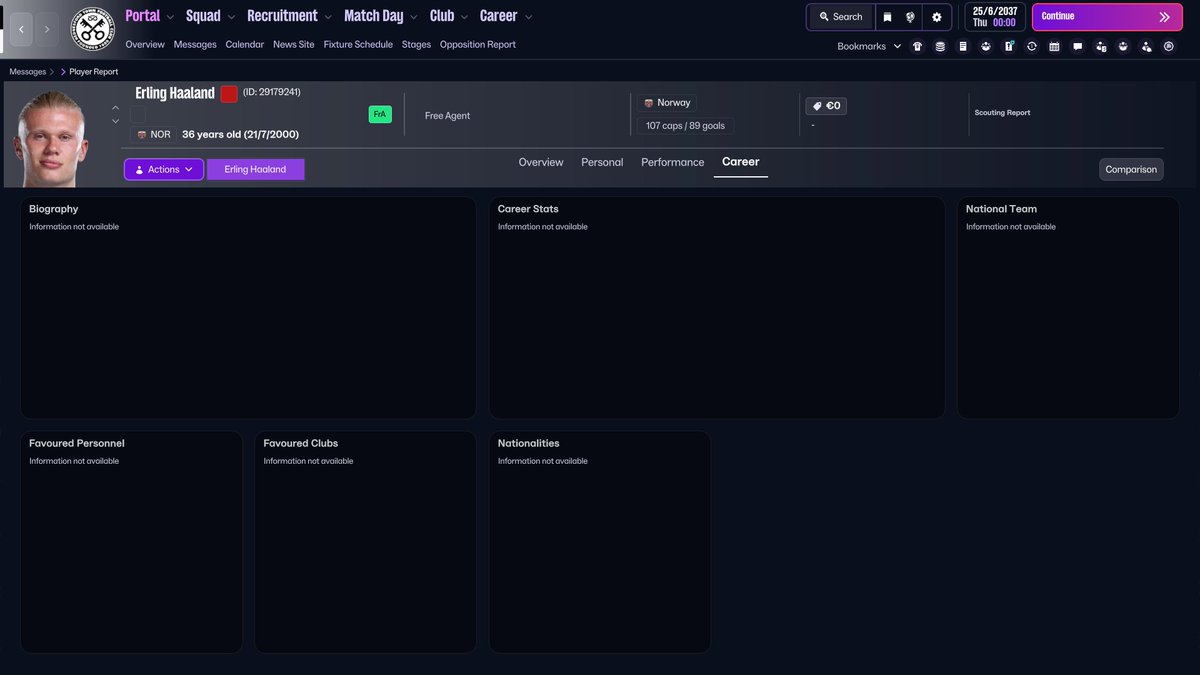Image resolution: width=1200 pixels, height=675 pixels.
Task: Switch to the Personal tab
Action: [602, 162]
